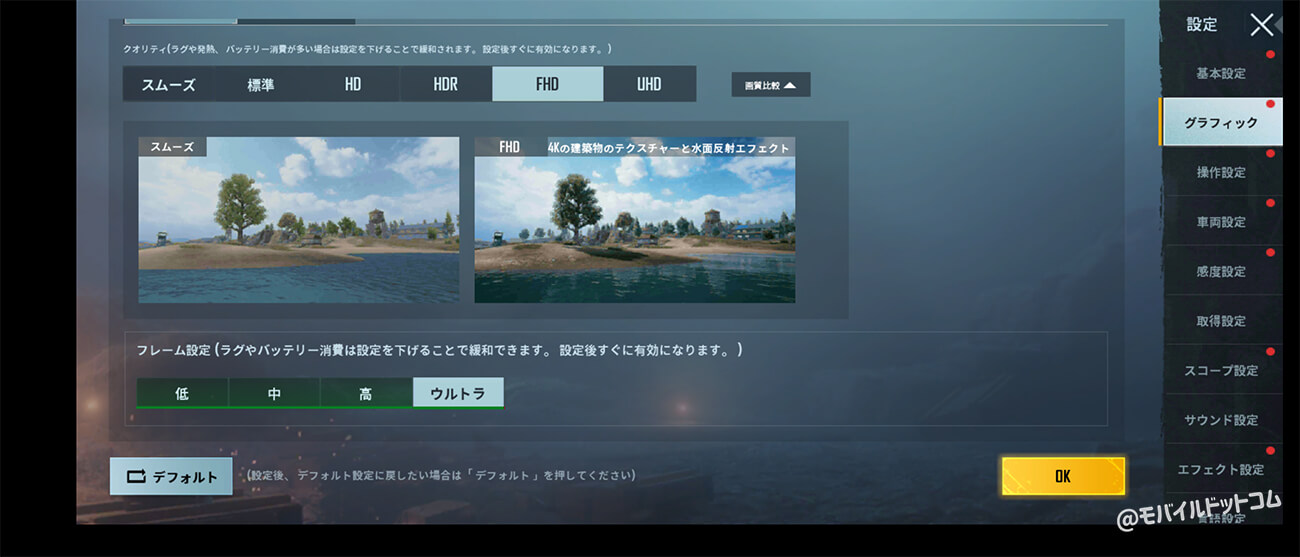Click the FHD preview thumbnail
The image size is (1300, 557).
click(635, 220)
